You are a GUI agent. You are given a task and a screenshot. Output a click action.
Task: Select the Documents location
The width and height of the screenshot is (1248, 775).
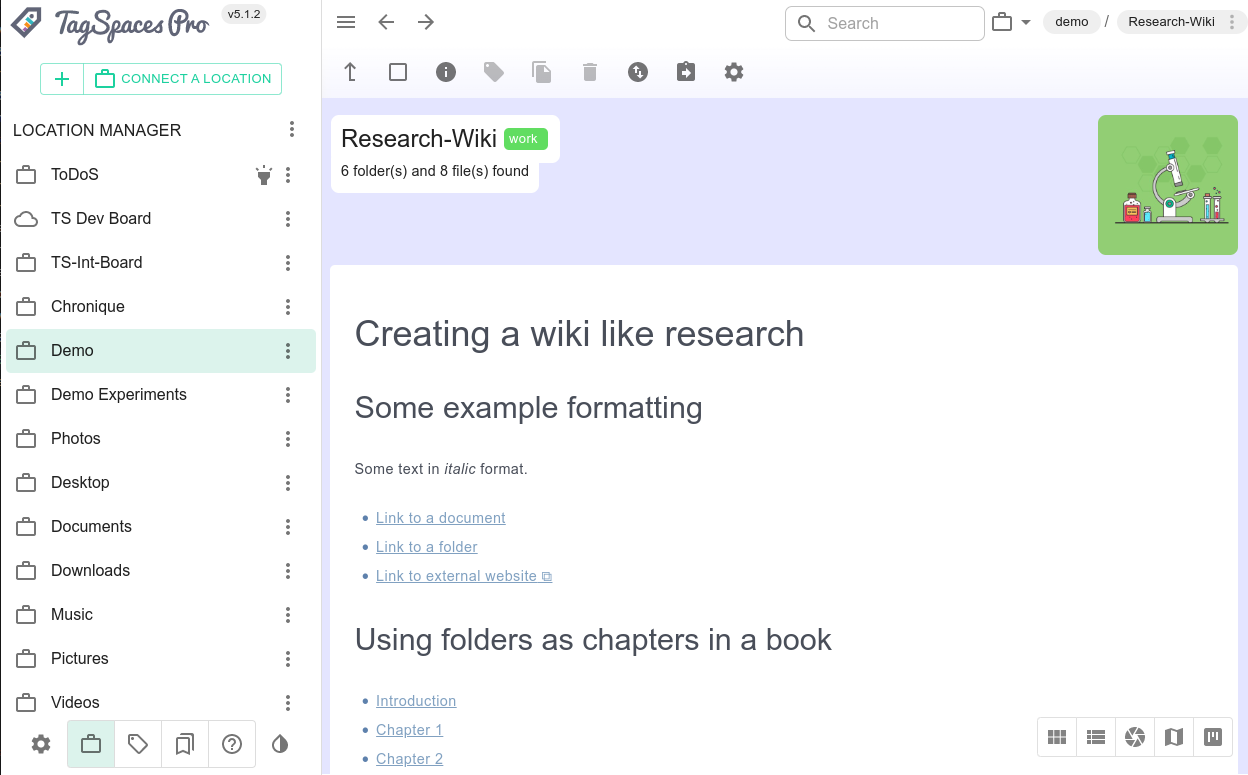(x=91, y=526)
